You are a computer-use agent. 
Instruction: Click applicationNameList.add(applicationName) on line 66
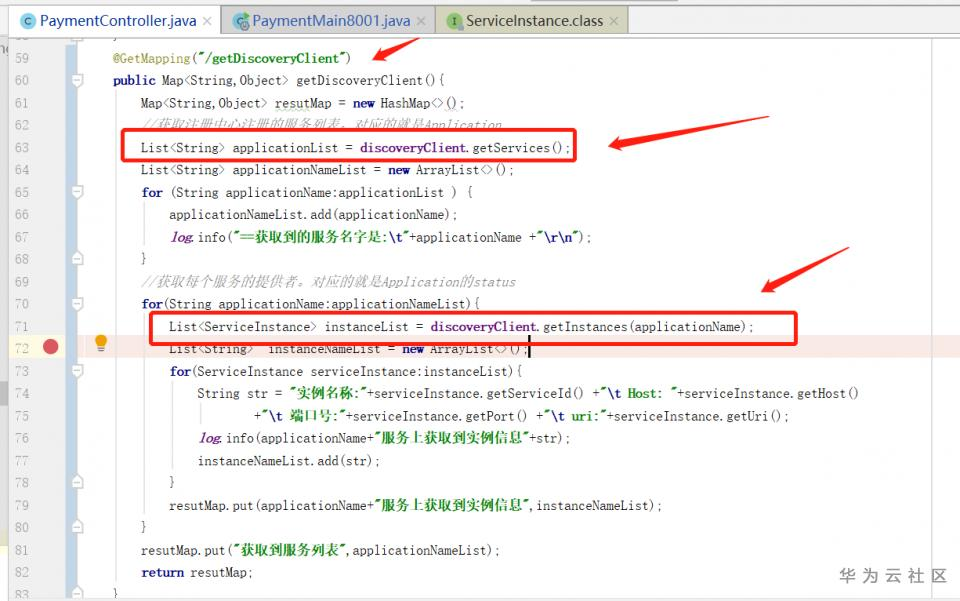[x=309, y=214]
